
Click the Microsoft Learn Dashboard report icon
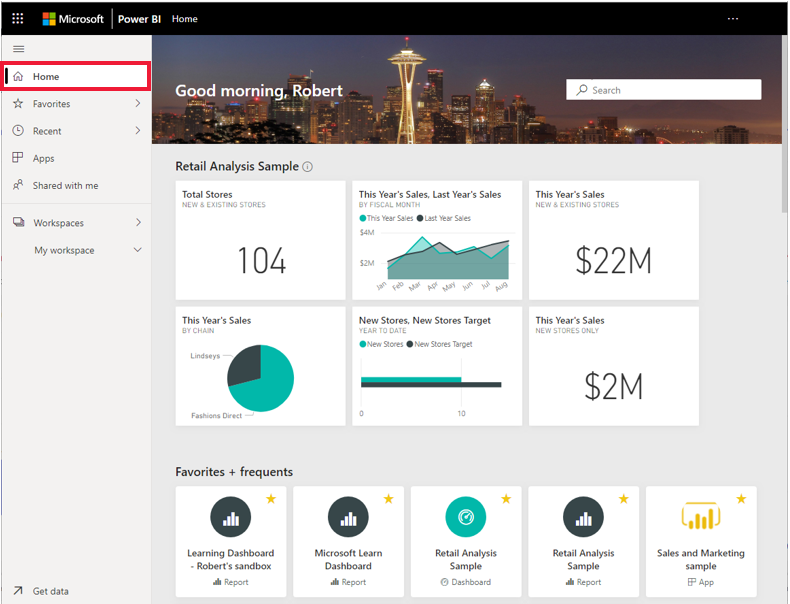(348, 517)
